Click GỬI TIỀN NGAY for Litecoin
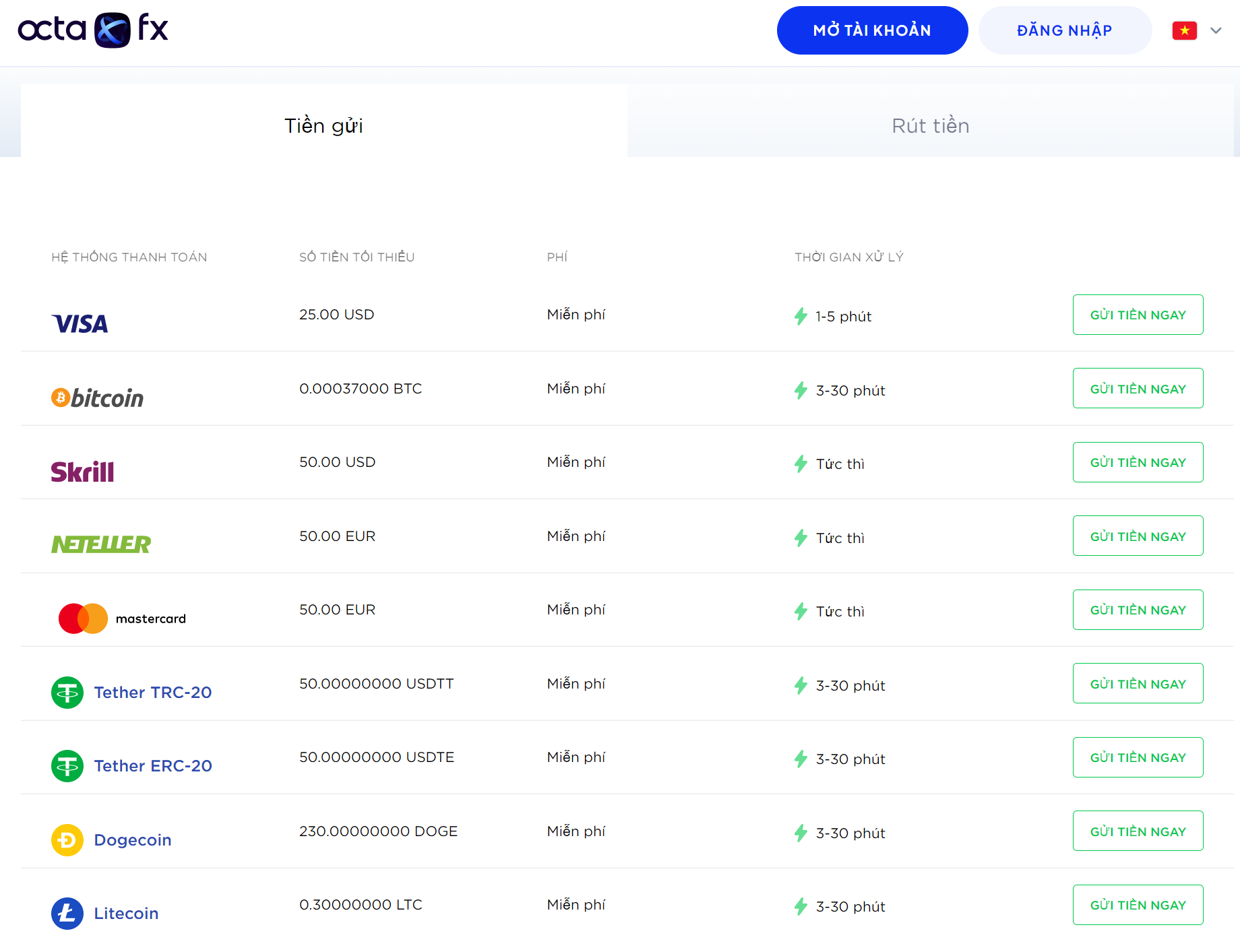1240x952 pixels. pos(1138,905)
